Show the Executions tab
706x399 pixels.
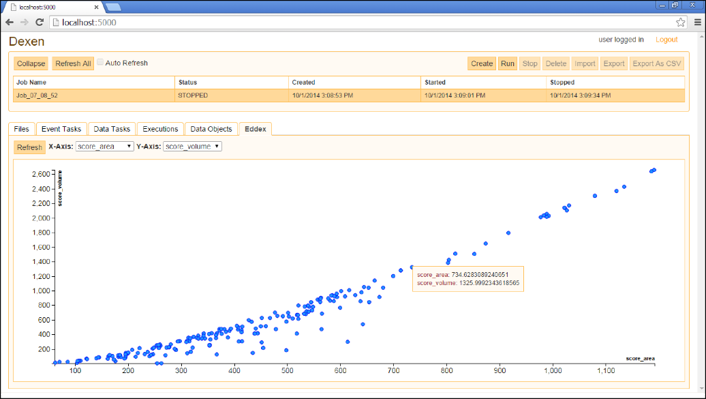pyautogui.click(x=160, y=129)
